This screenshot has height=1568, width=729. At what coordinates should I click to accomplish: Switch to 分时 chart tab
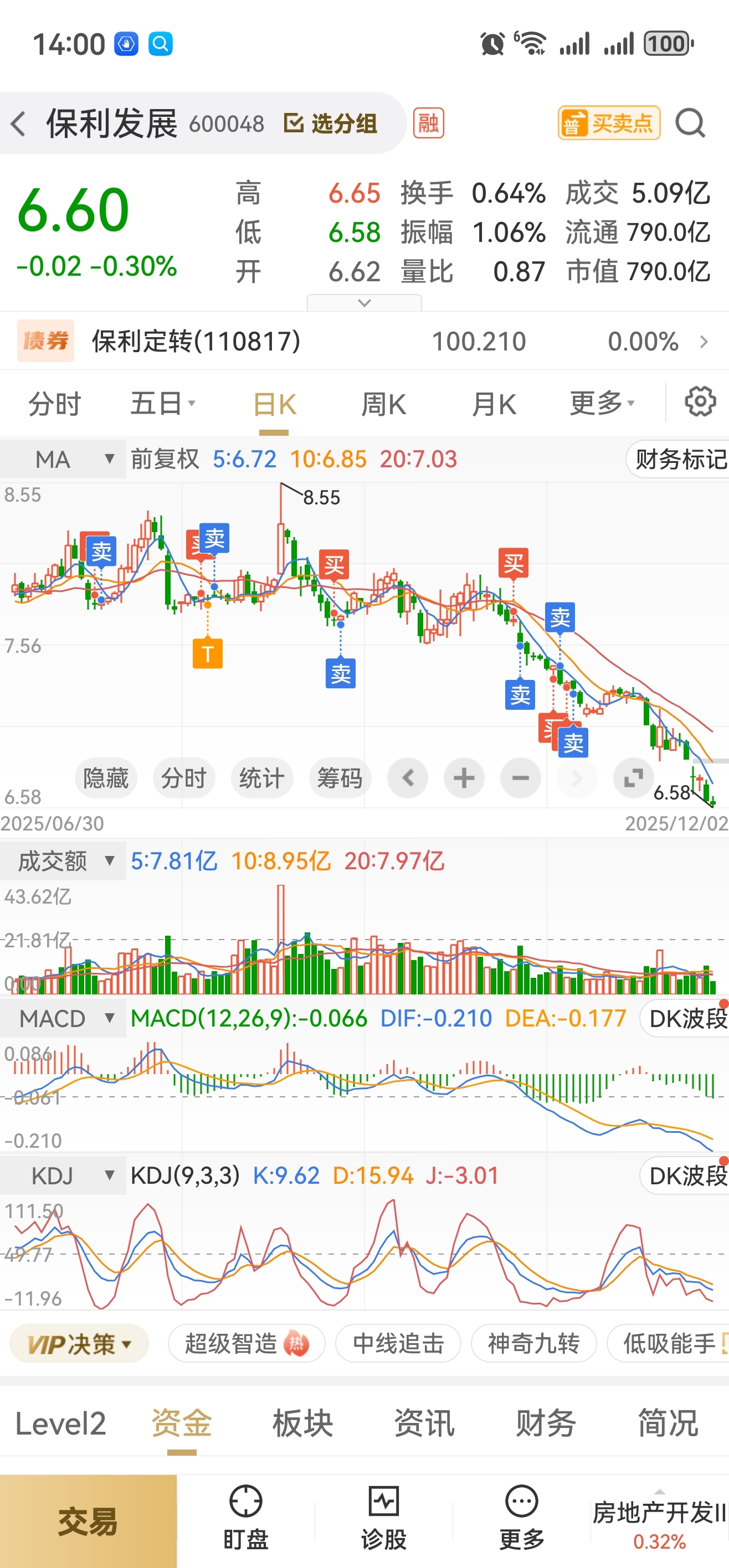pos(55,404)
